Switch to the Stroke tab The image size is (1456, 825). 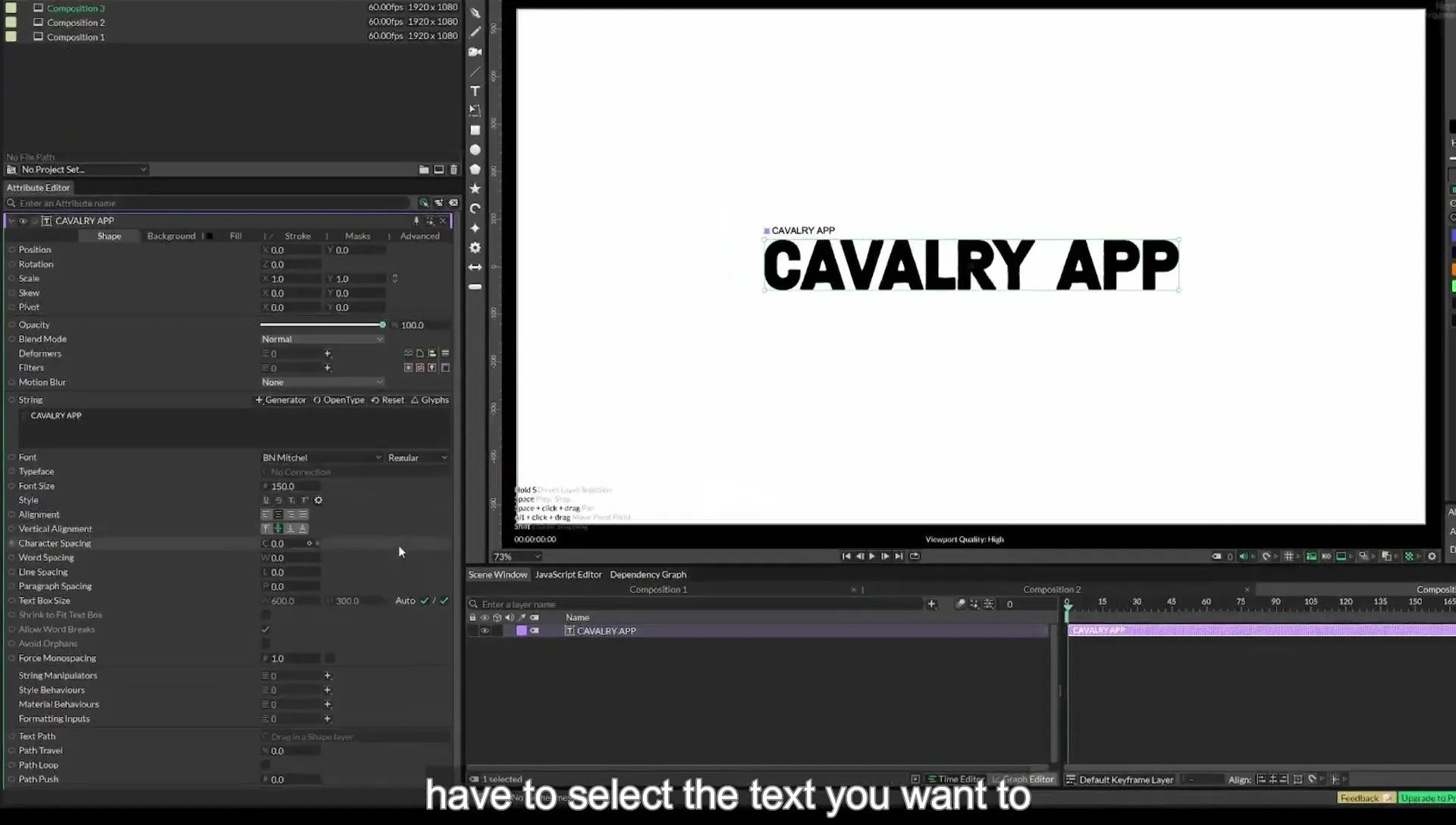click(x=298, y=236)
